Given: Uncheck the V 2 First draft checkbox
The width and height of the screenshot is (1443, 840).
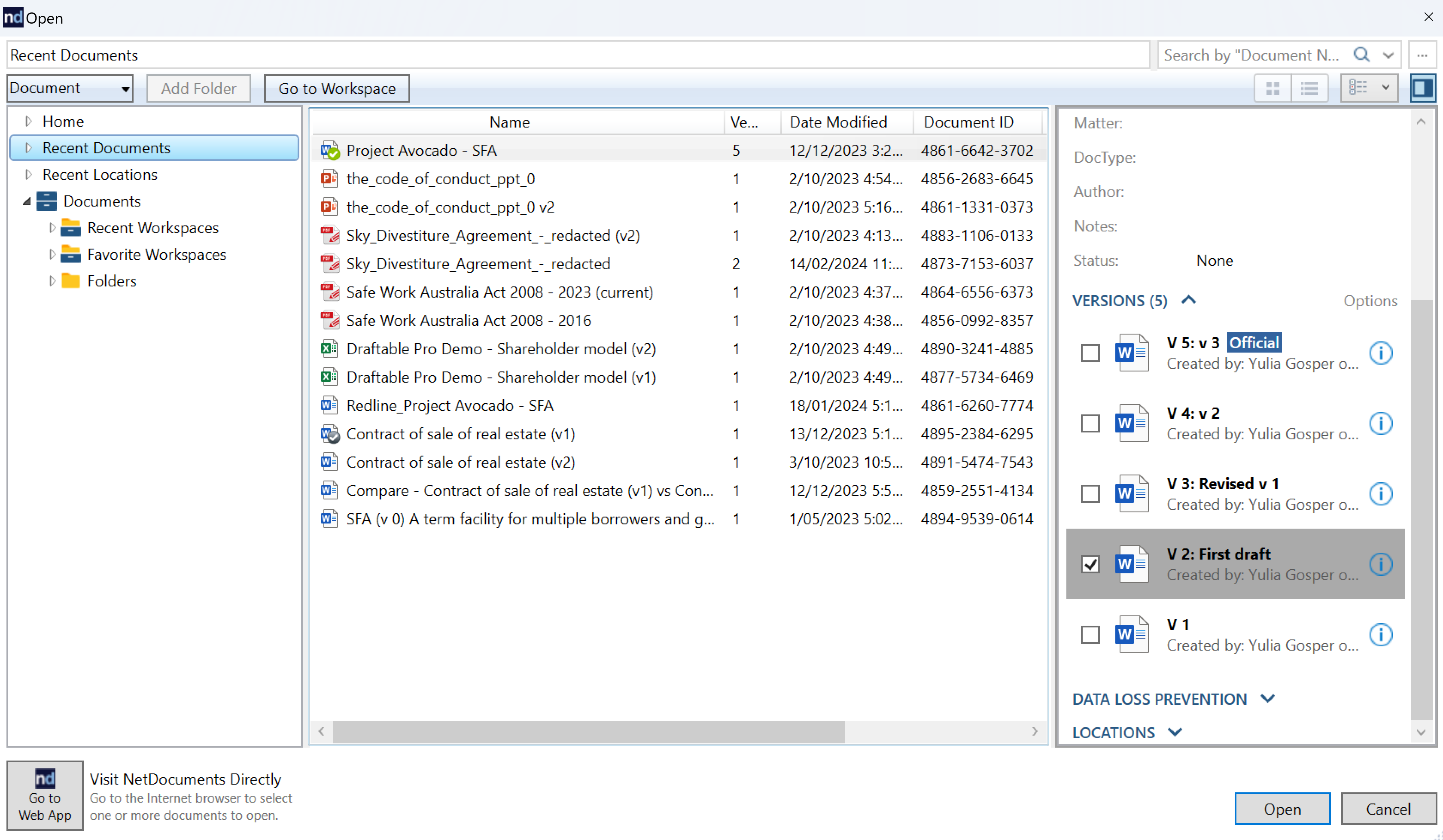Looking at the screenshot, I should click(x=1090, y=564).
